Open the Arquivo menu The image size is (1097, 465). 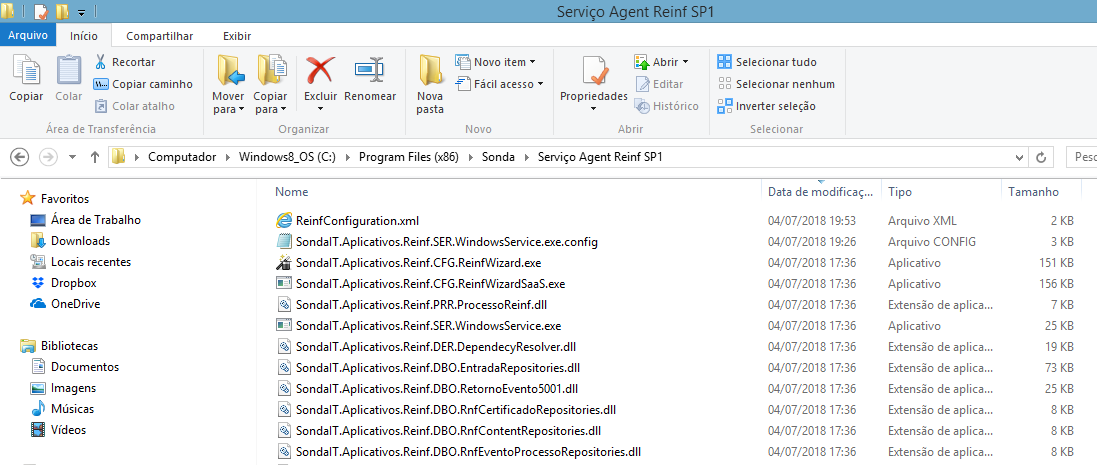click(27, 36)
